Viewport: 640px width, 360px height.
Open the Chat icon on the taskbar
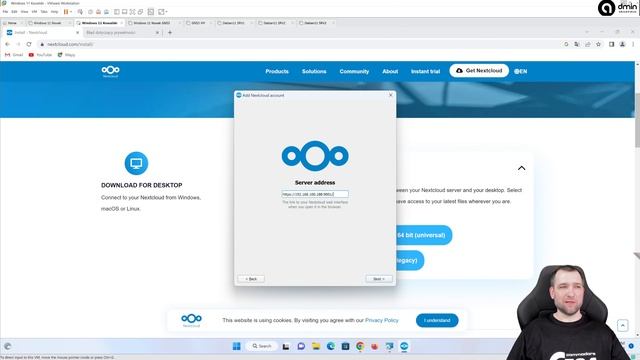click(301, 346)
